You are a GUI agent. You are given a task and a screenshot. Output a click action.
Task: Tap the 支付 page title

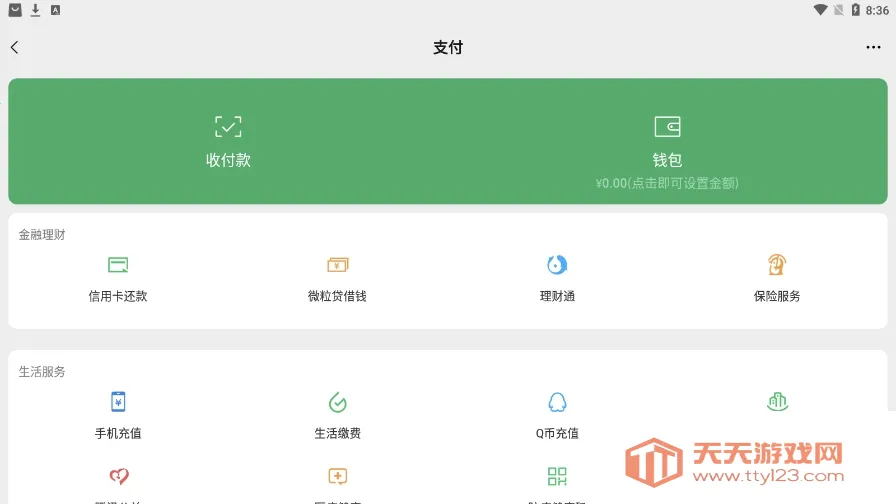click(448, 47)
